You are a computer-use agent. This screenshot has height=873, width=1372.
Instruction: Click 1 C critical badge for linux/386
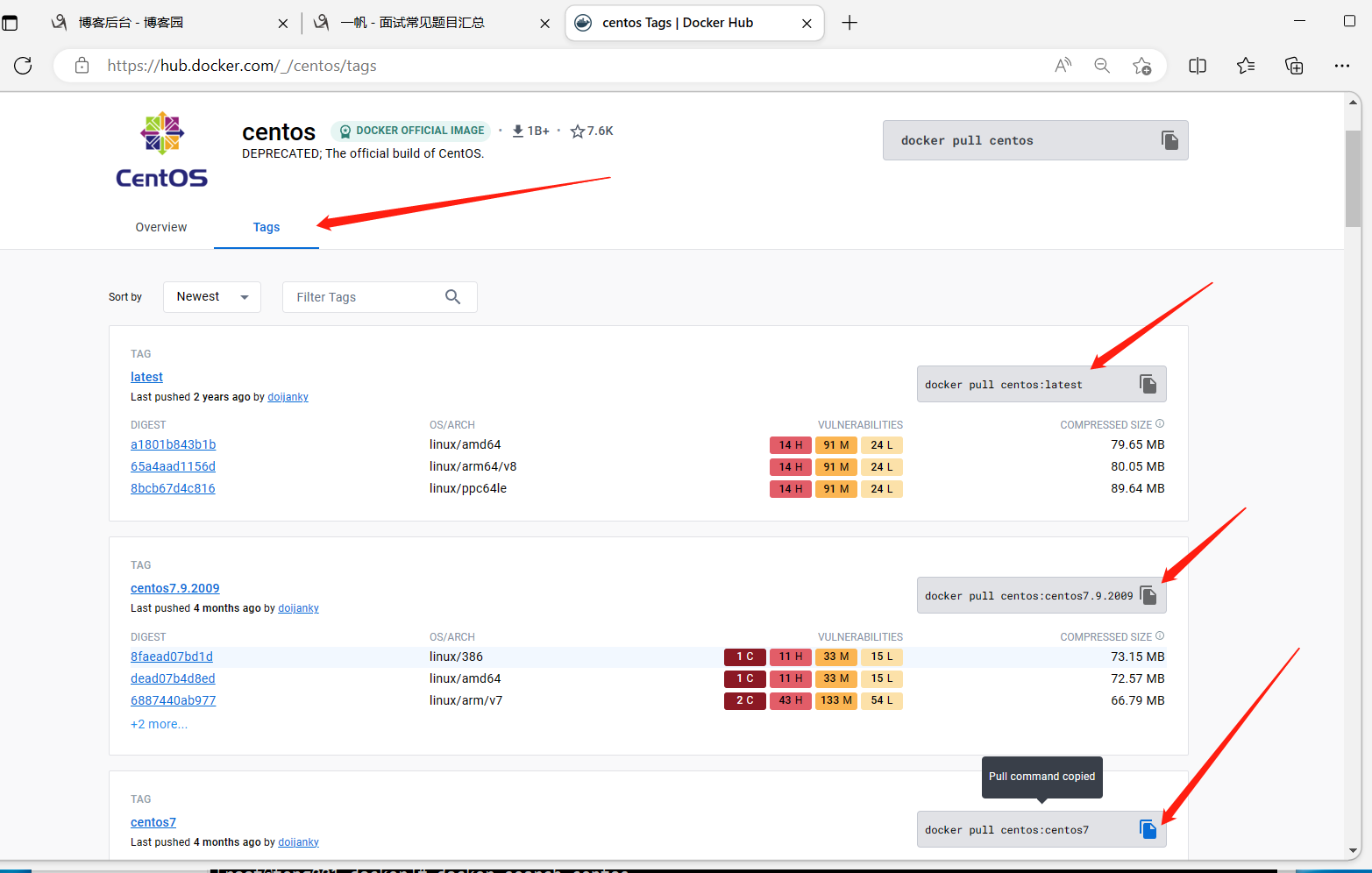[x=745, y=657]
